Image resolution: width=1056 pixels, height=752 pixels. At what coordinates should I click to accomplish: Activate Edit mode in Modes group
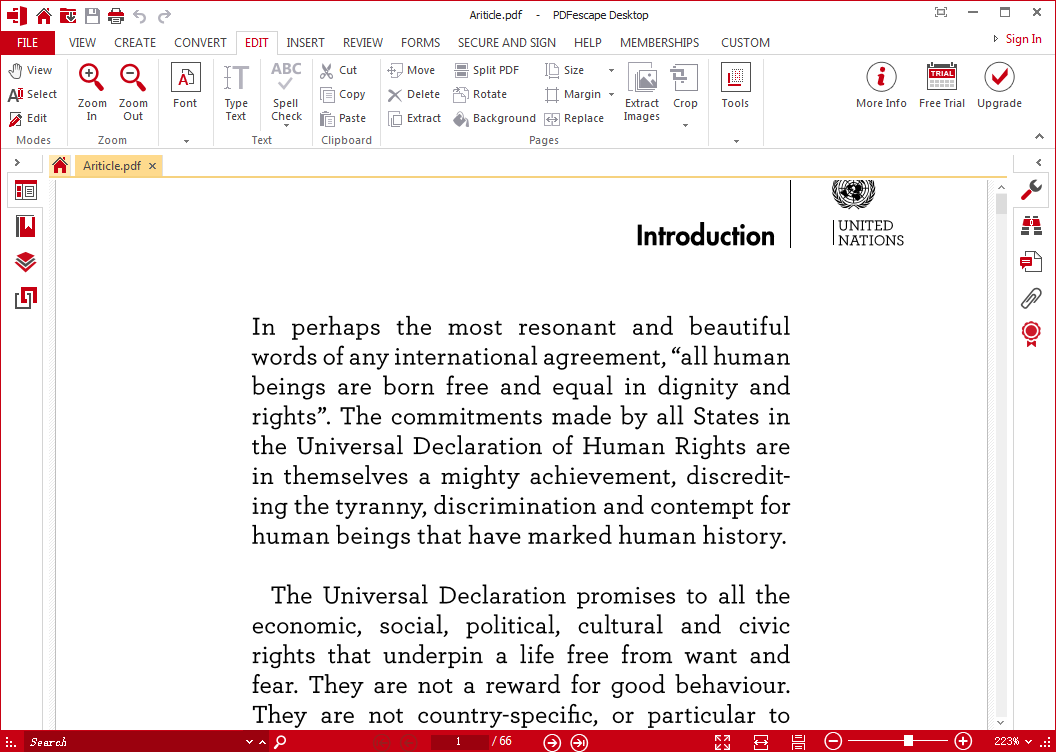tap(30, 118)
